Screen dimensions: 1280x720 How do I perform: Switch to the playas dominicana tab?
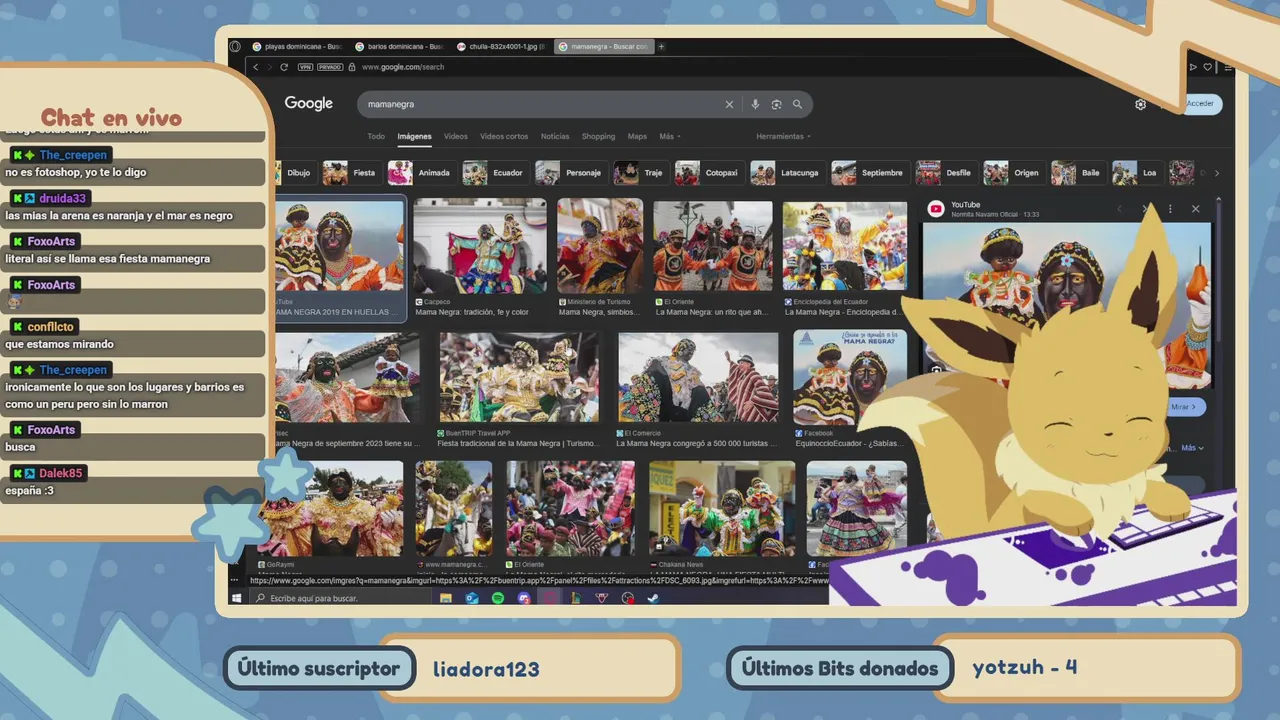pos(297,46)
